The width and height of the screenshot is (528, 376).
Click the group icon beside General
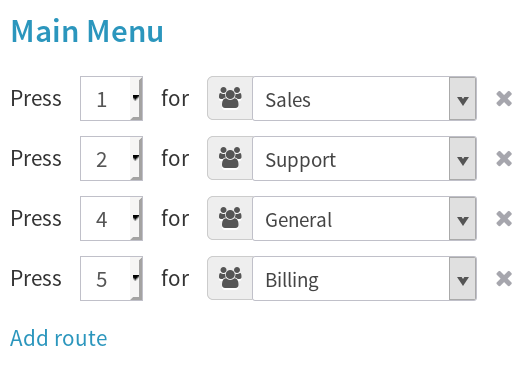point(230,218)
